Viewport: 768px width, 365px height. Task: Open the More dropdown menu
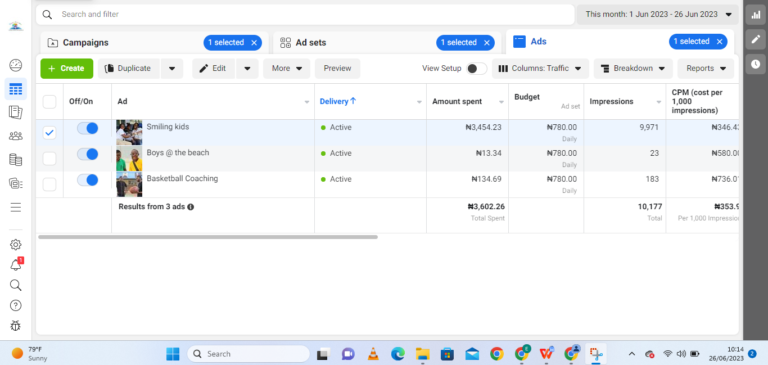287,69
